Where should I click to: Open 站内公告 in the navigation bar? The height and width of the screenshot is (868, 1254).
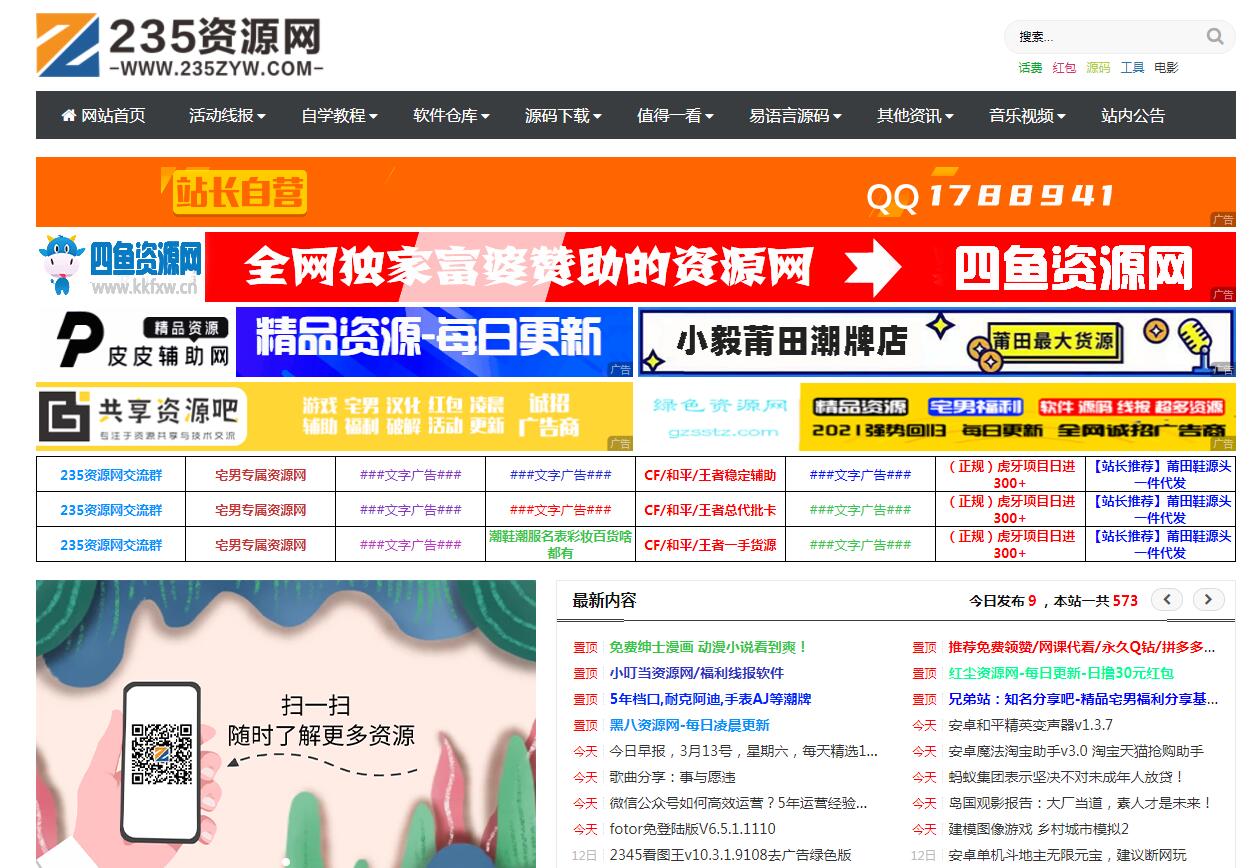tap(1133, 115)
